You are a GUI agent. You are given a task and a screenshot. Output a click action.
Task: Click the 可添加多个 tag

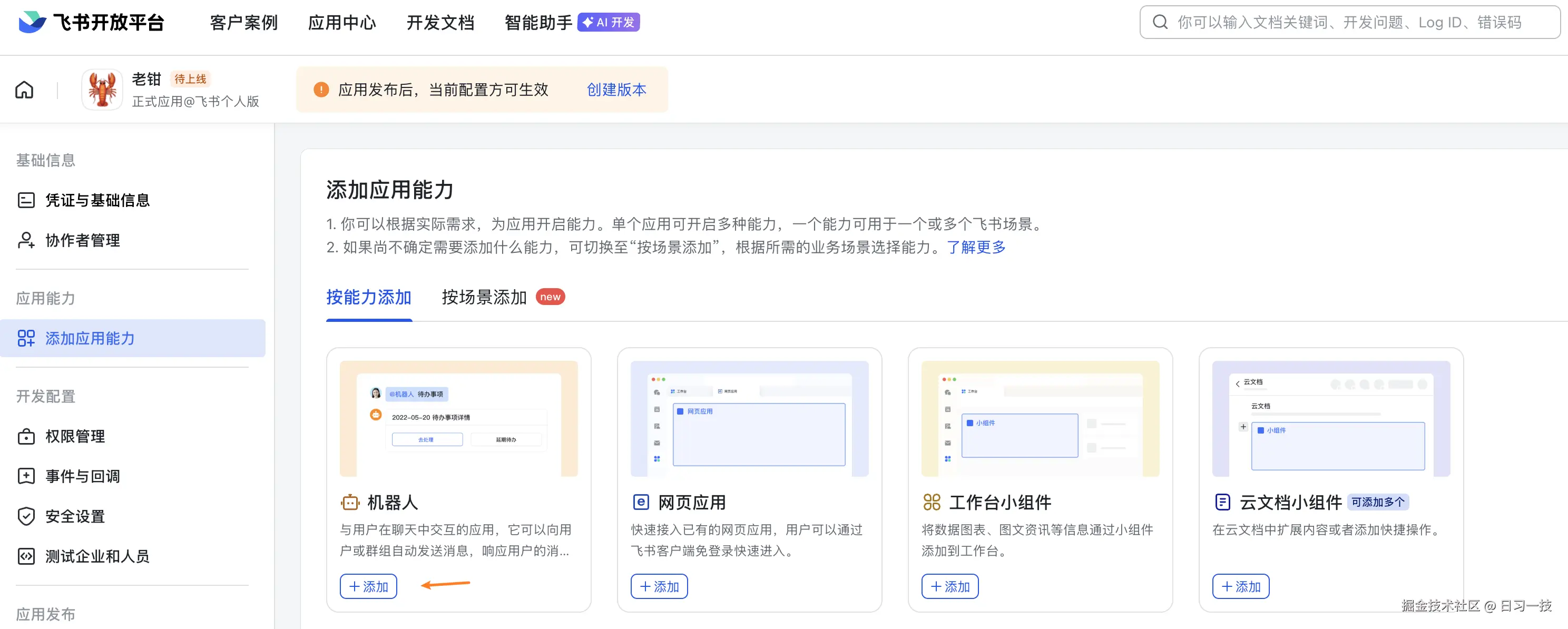click(1378, 503)
